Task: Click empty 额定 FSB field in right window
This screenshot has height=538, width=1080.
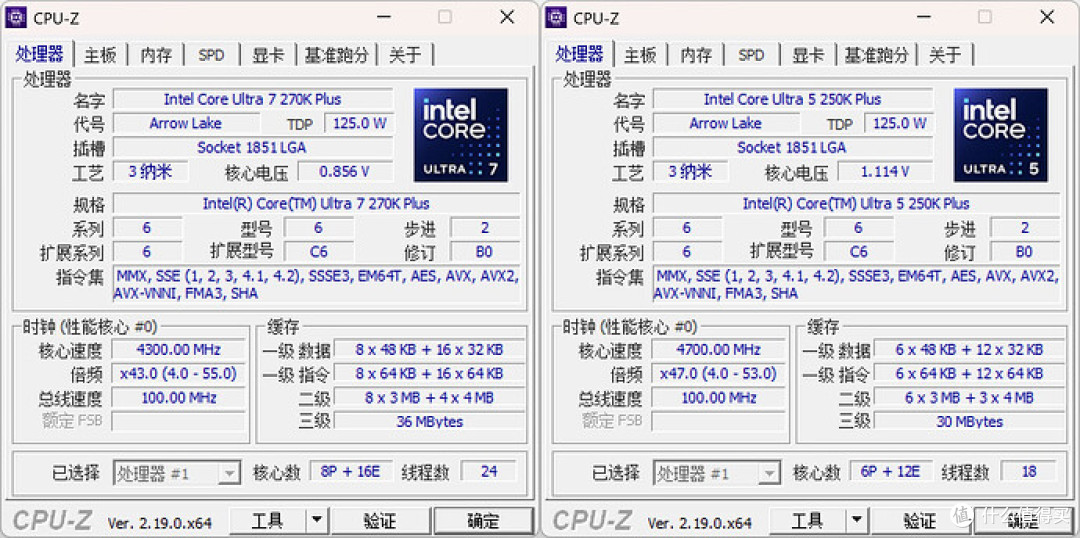Action: click(718, 421)
